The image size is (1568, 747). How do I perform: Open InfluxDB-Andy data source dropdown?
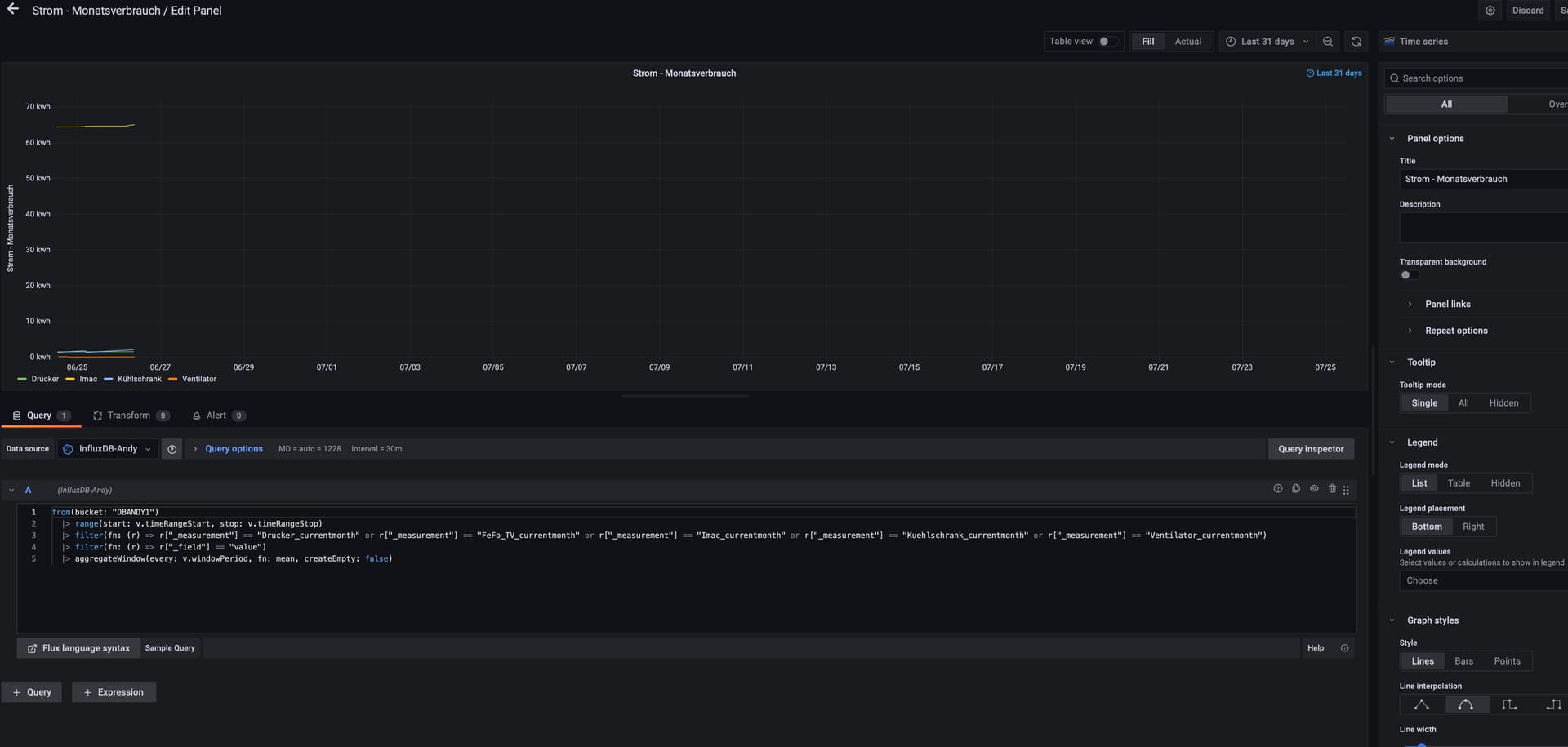click(107, 449)
